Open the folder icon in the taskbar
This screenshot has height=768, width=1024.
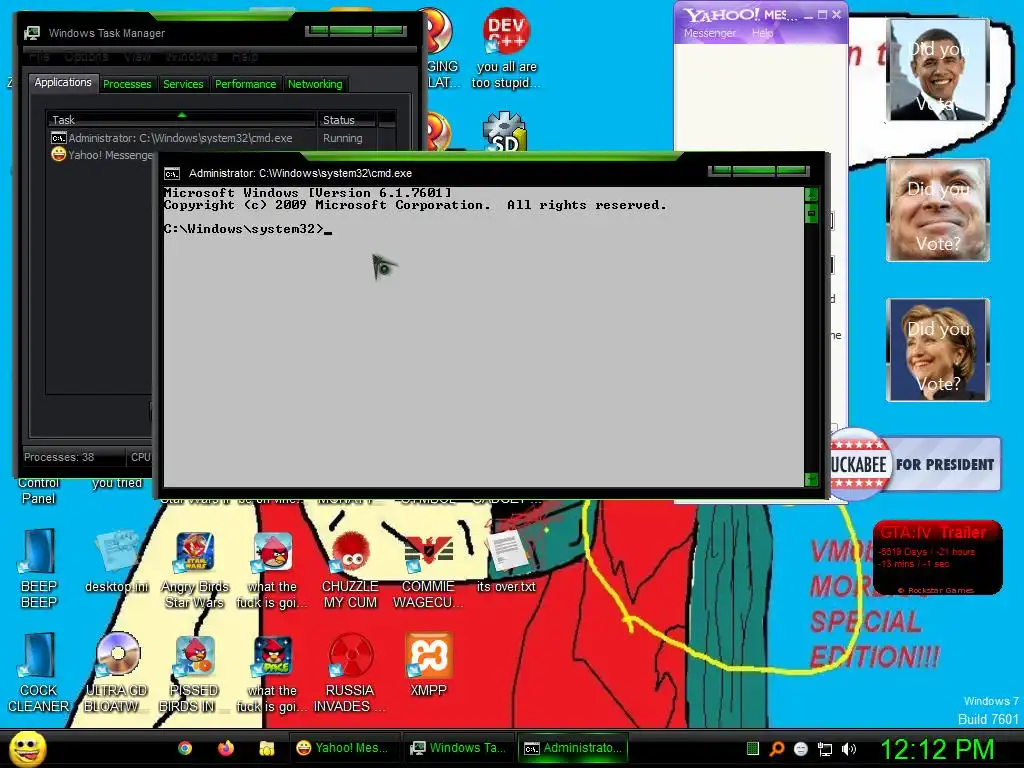(x=266, y=748)
